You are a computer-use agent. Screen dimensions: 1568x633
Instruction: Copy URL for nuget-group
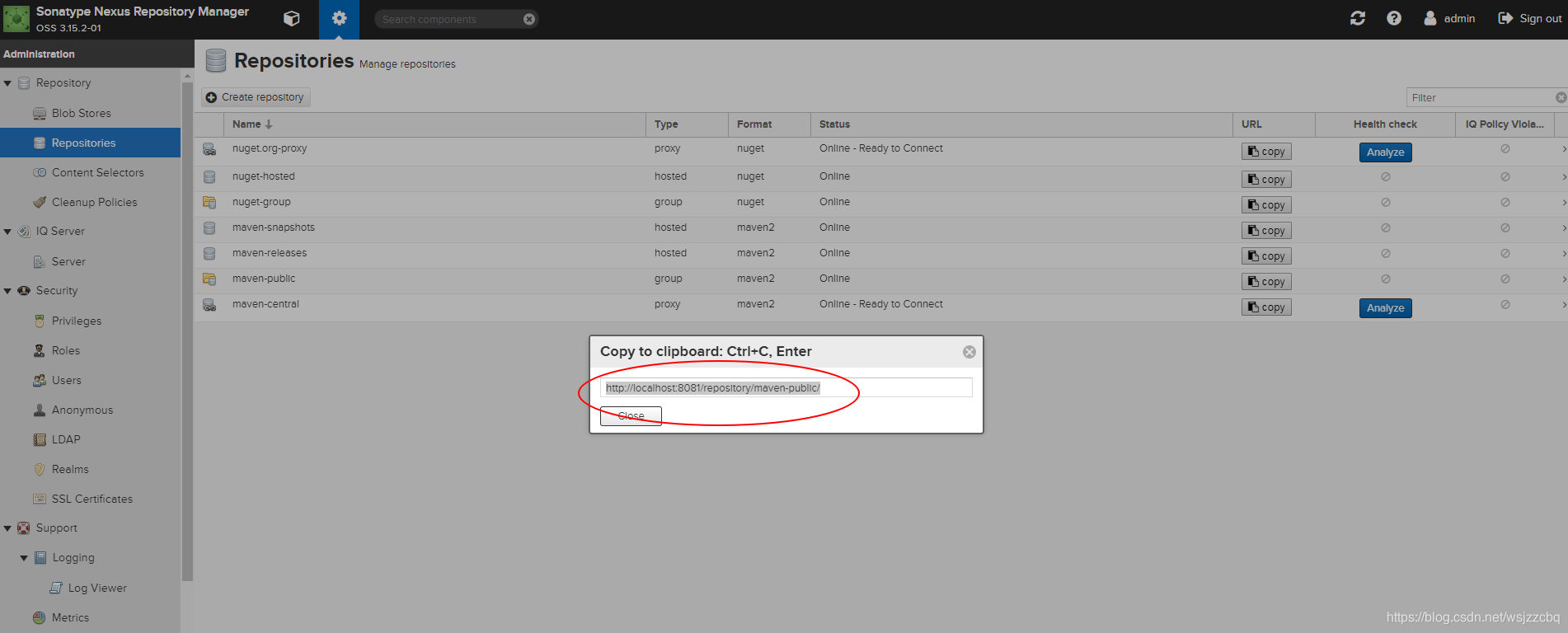[1266, 205]
